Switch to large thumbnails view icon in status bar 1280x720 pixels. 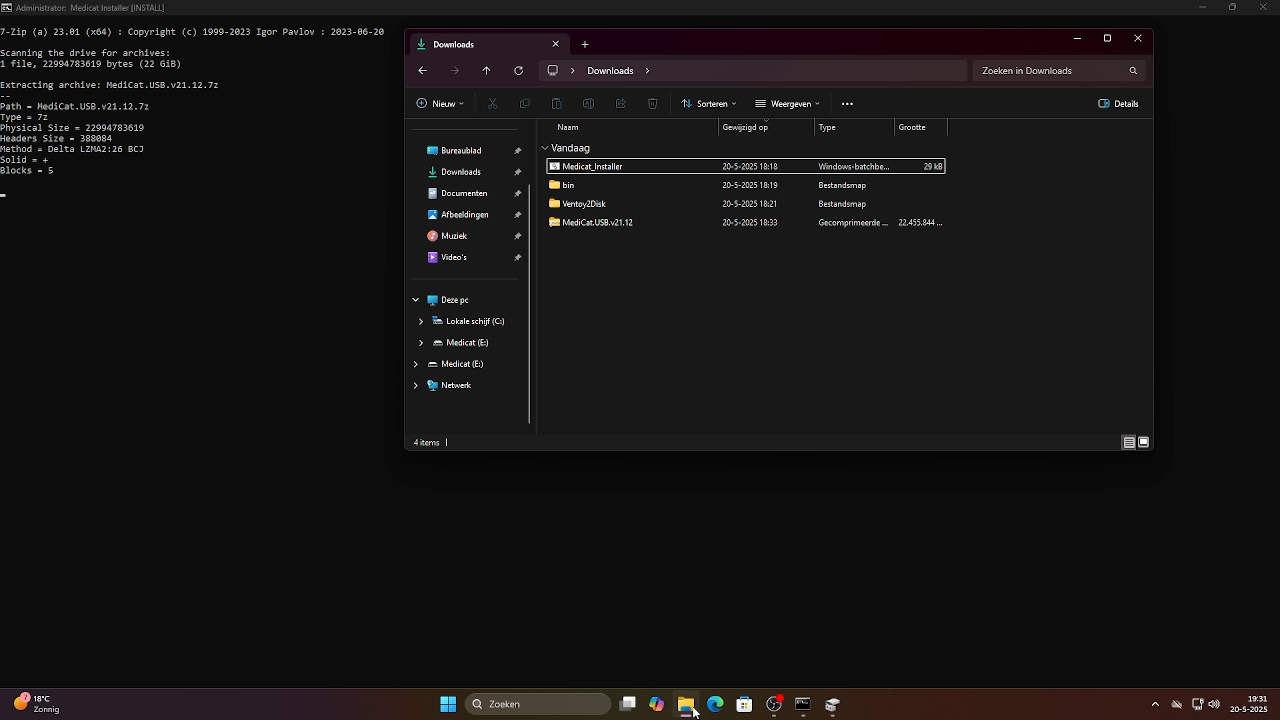(1143, 442)
